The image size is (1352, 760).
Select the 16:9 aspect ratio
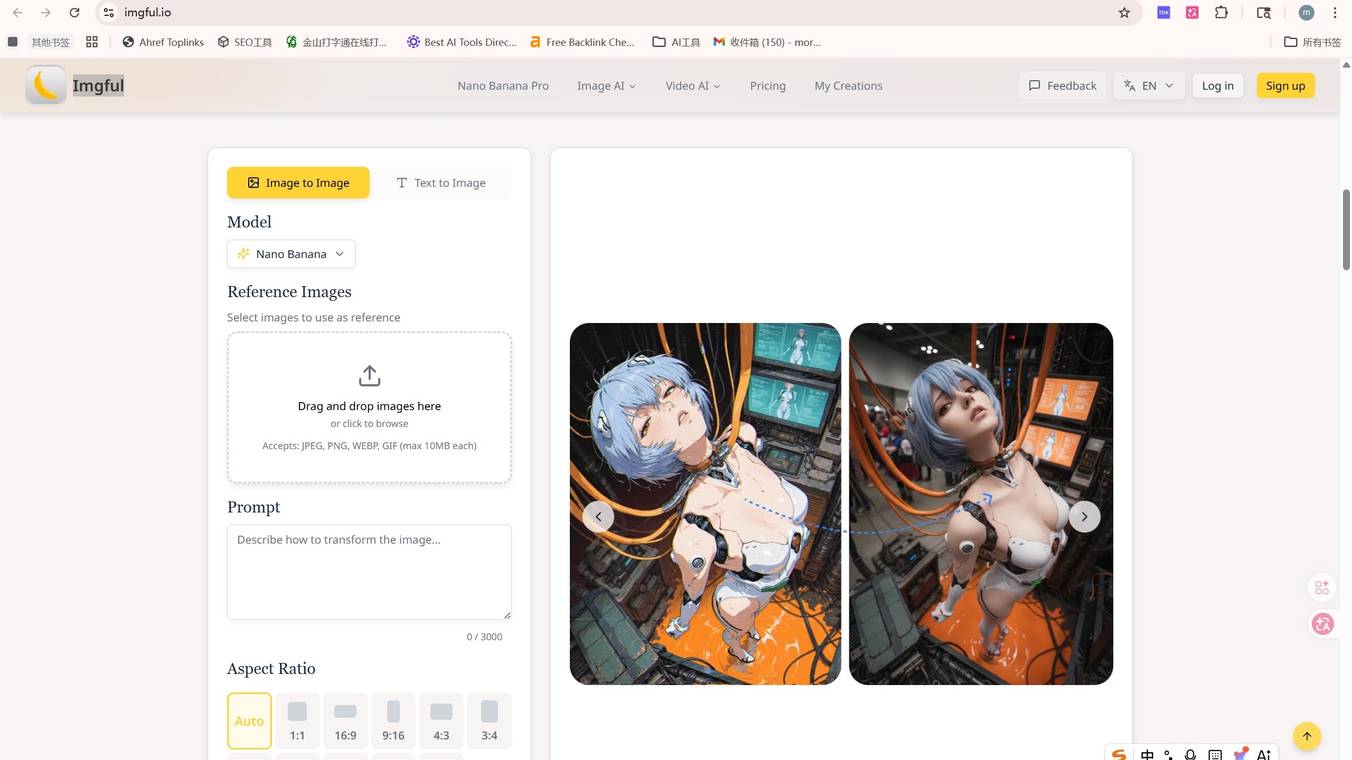point(345,721)
